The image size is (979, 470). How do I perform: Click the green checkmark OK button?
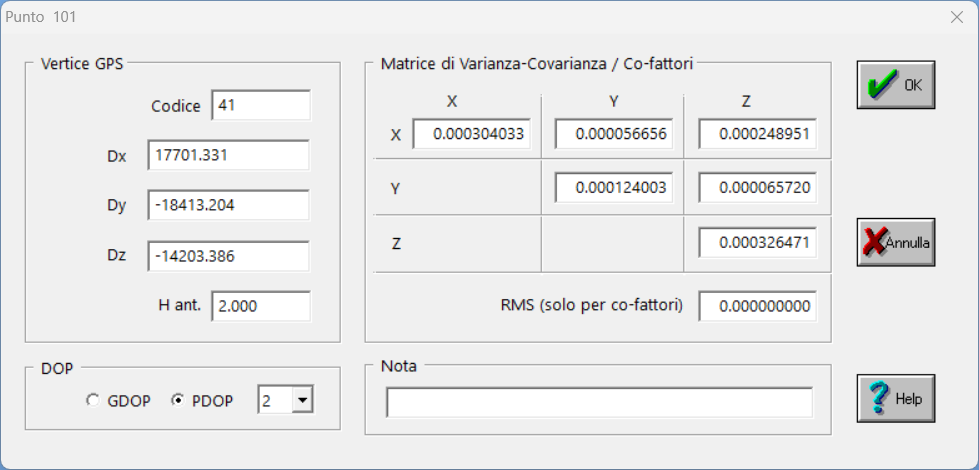(x=895, y=85)
